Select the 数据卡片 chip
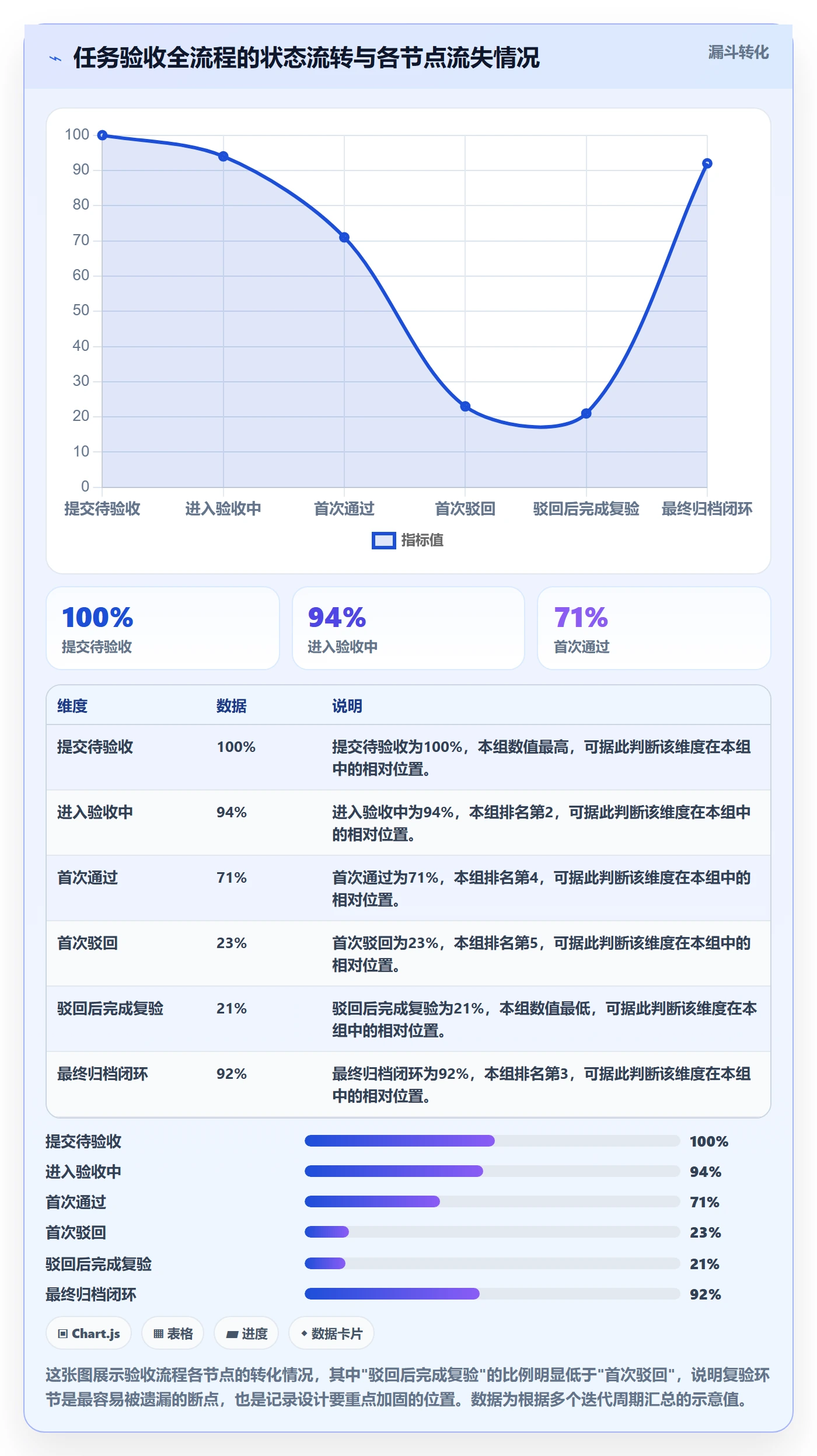The image size is (817, 1456). (331, 1333)
